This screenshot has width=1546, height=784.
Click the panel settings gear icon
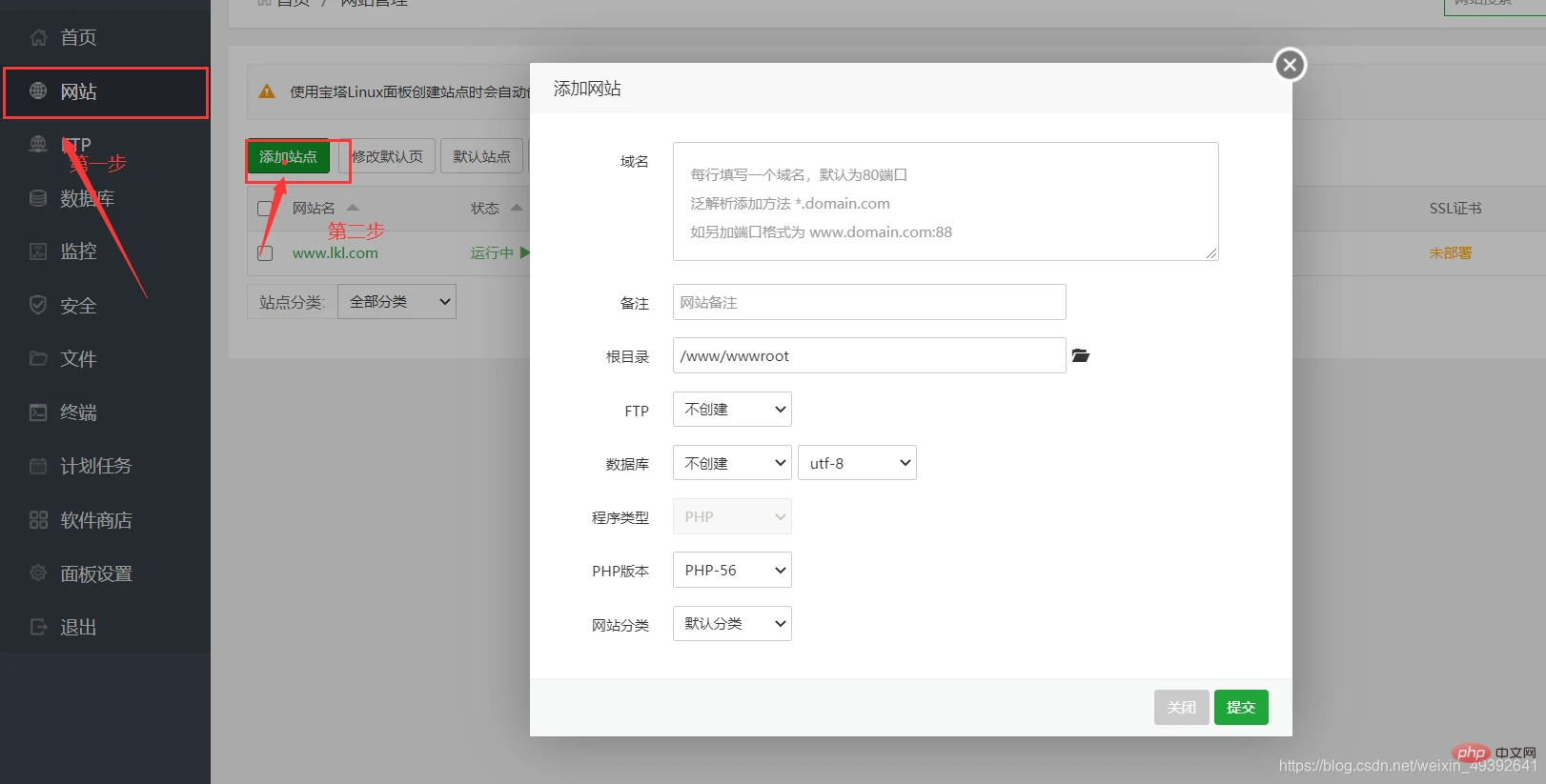(38, 573)
